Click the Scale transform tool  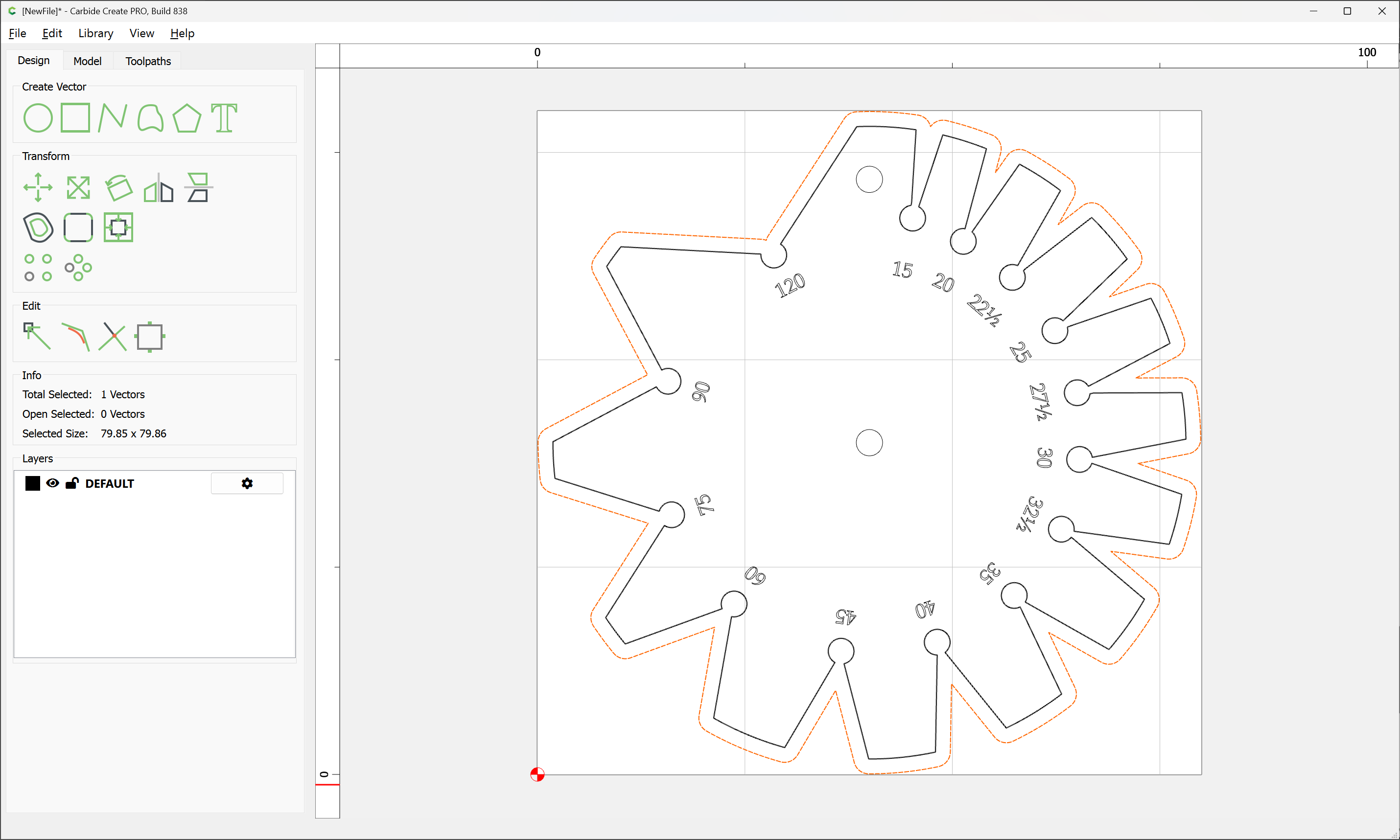[x=78, y=187]
